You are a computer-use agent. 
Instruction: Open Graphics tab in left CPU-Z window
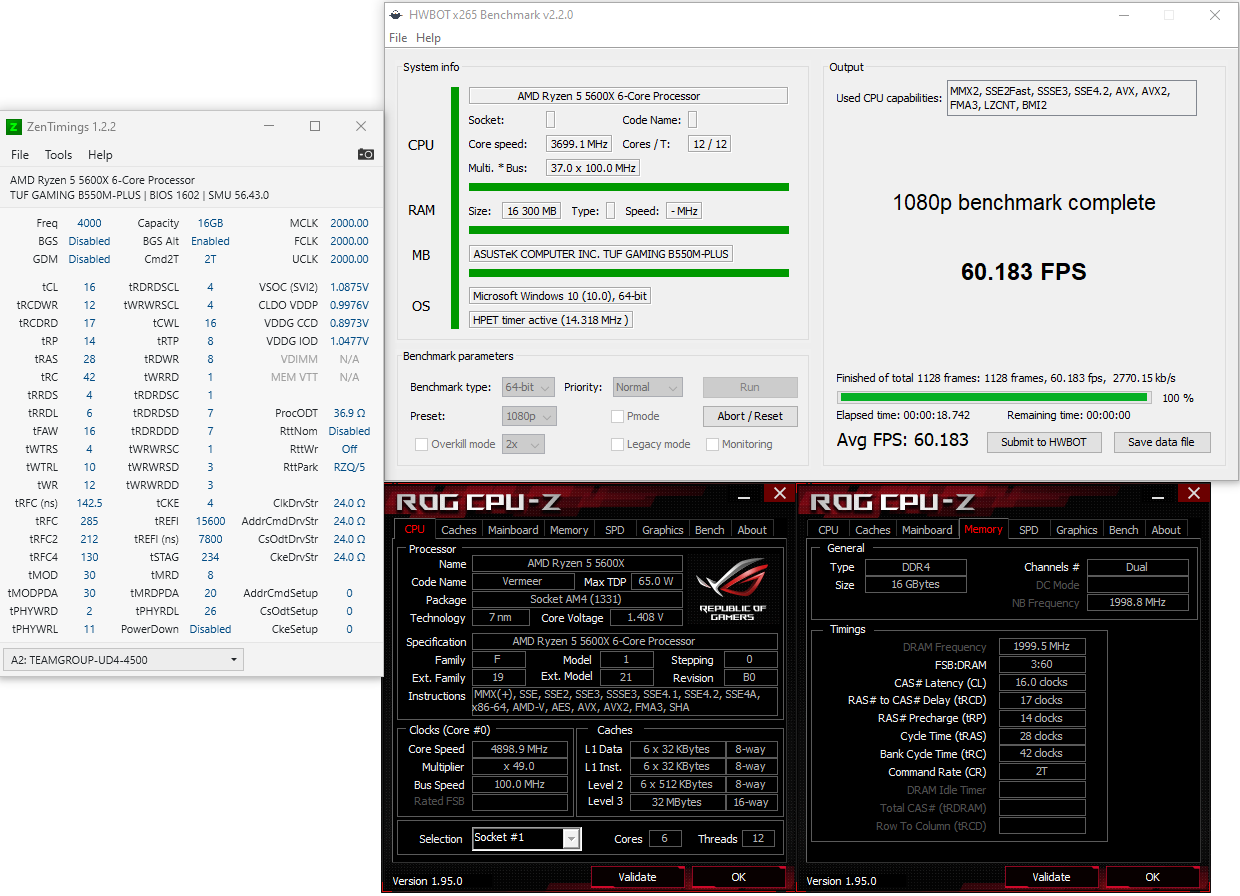[663, 530]
